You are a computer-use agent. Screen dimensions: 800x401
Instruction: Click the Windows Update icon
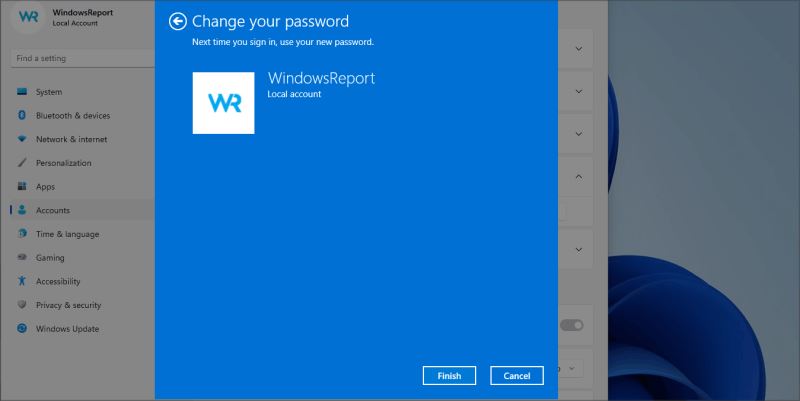coord(22,329)
